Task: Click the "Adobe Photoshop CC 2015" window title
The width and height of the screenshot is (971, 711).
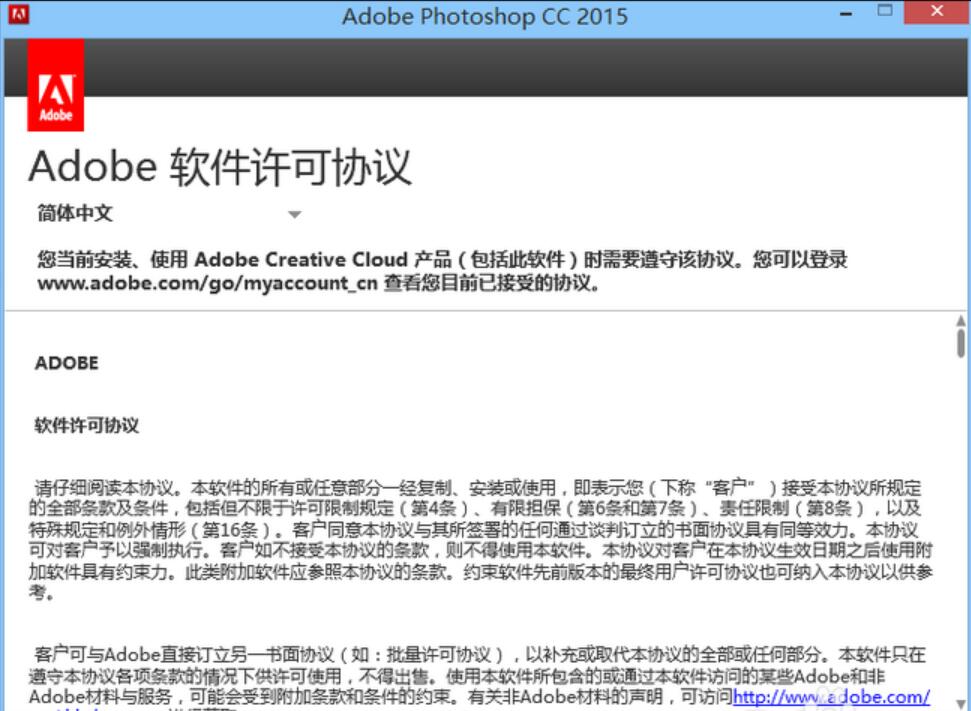Action: point(485,16)
